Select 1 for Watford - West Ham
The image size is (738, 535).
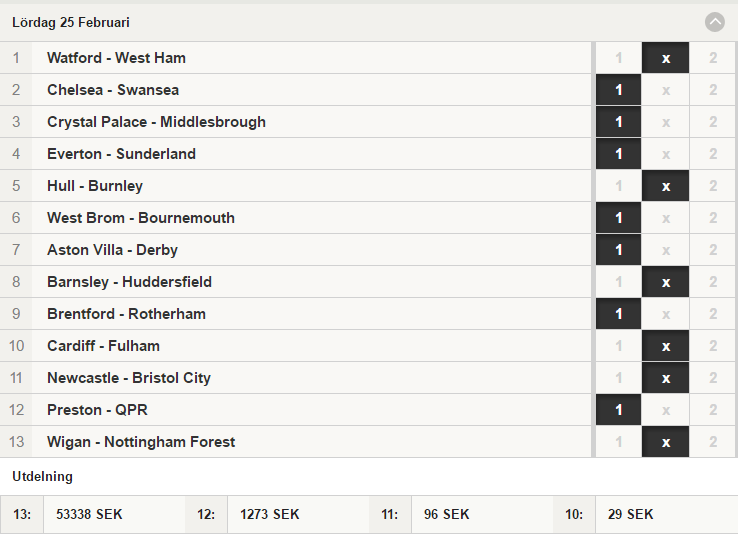618,58
